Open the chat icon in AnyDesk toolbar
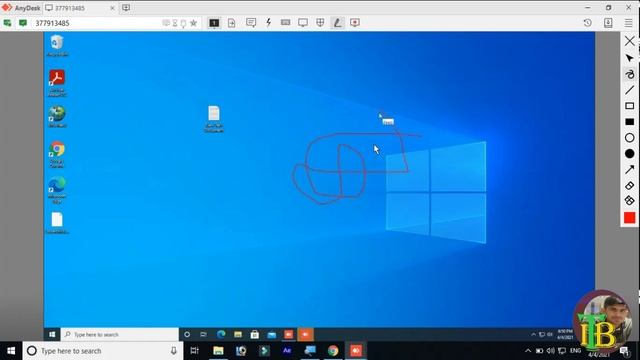Screen dimensions: 640x360 click(251, 23)
